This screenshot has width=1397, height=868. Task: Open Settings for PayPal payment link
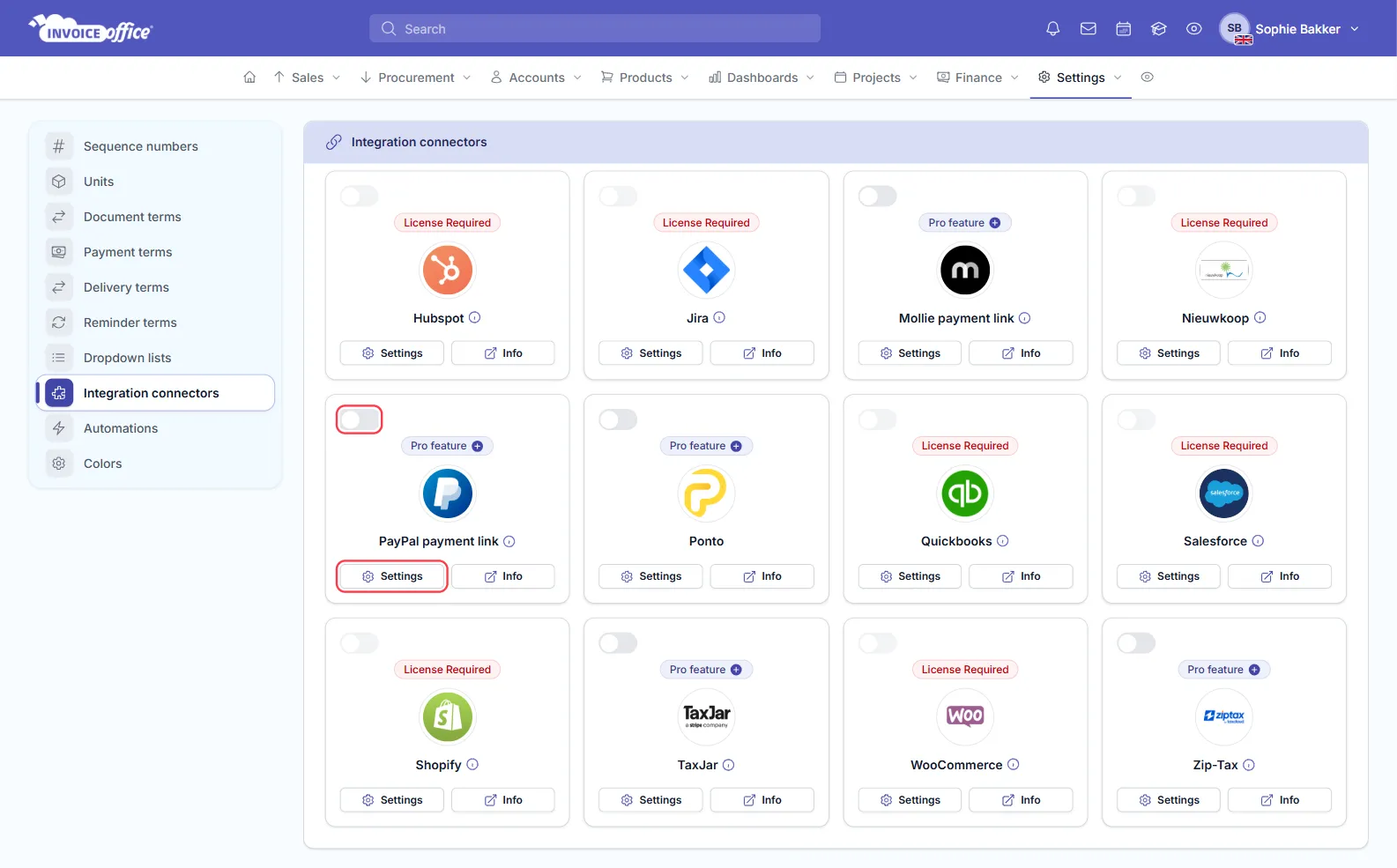pos(392,576)
